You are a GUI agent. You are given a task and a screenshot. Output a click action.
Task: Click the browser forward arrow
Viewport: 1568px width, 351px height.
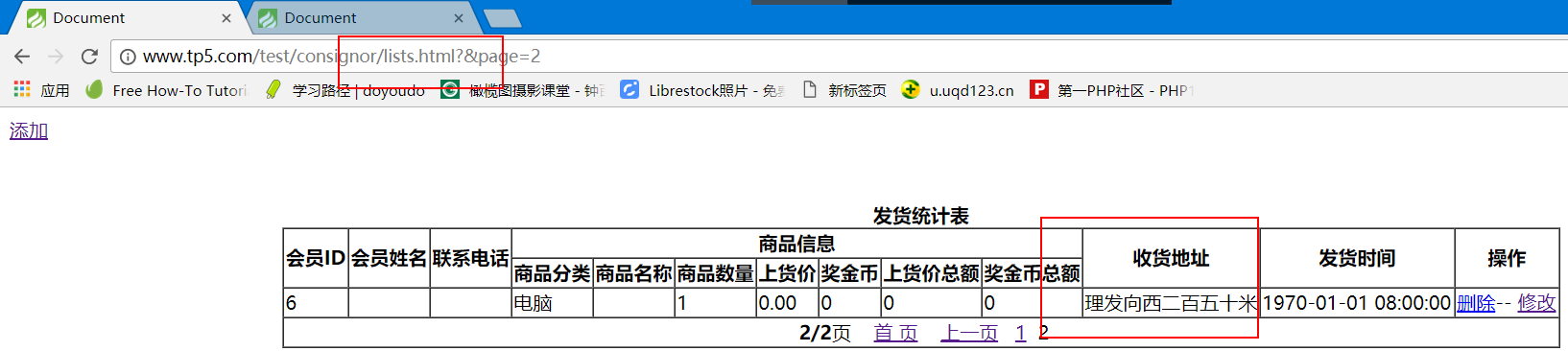tap(56, 57)
